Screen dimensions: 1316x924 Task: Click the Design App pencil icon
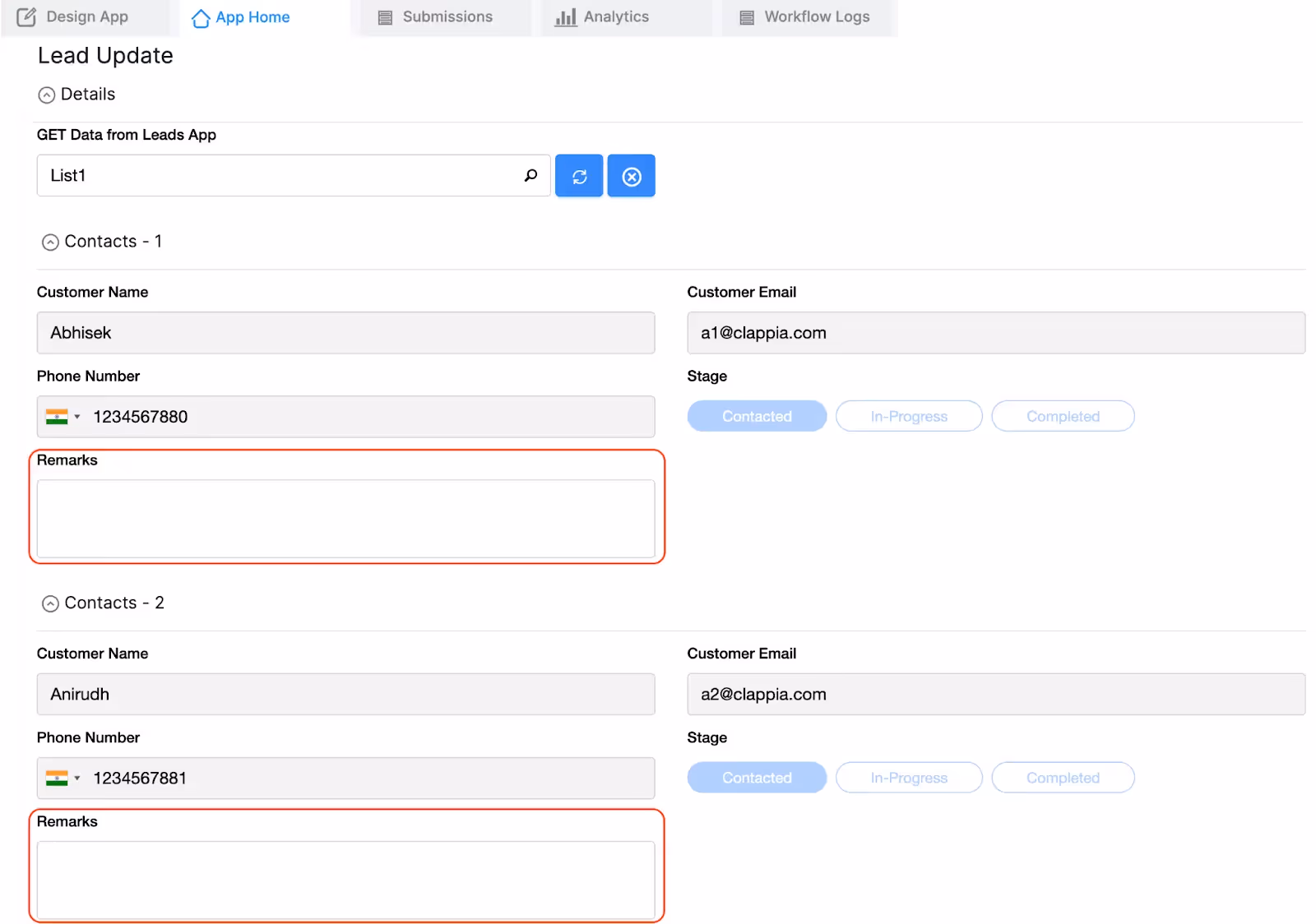pyautogui.click(x=26, y=17)
